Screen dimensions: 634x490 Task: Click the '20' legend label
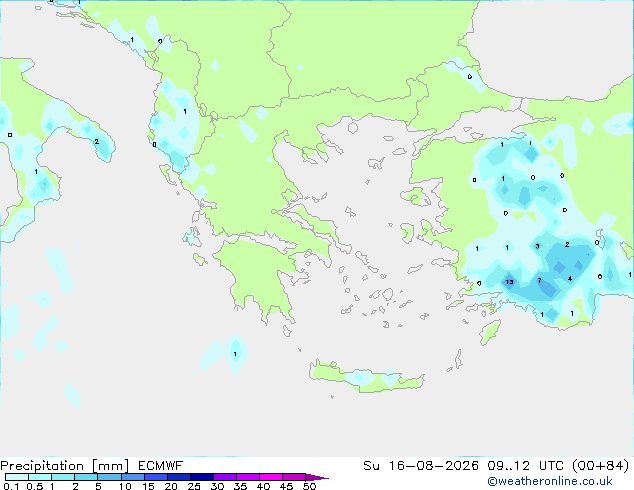tap(171, 486)
